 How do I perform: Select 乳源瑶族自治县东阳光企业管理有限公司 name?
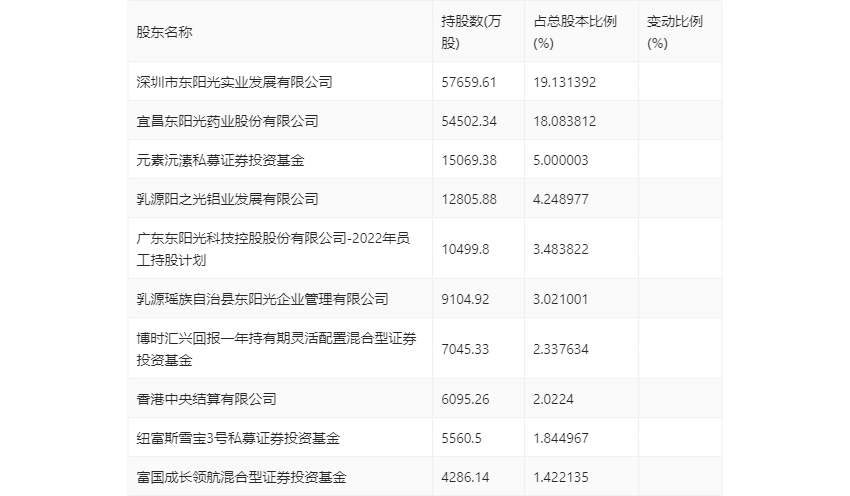click(x=262, y=299)
